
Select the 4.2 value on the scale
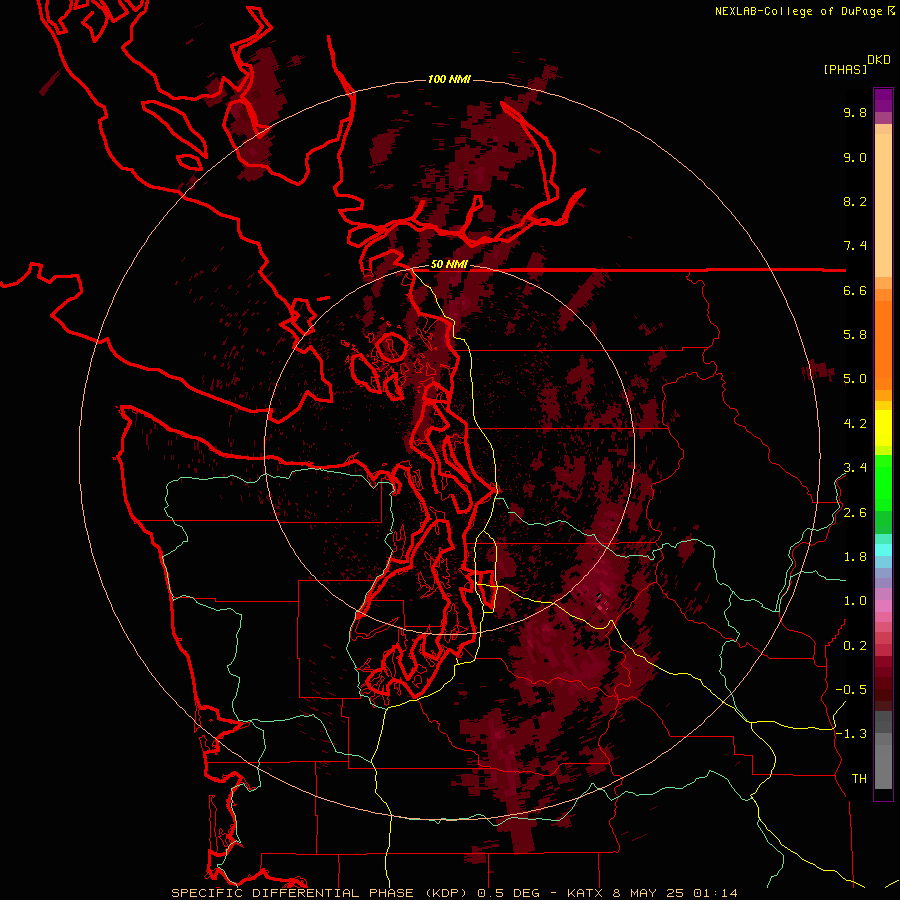[855, 424]
